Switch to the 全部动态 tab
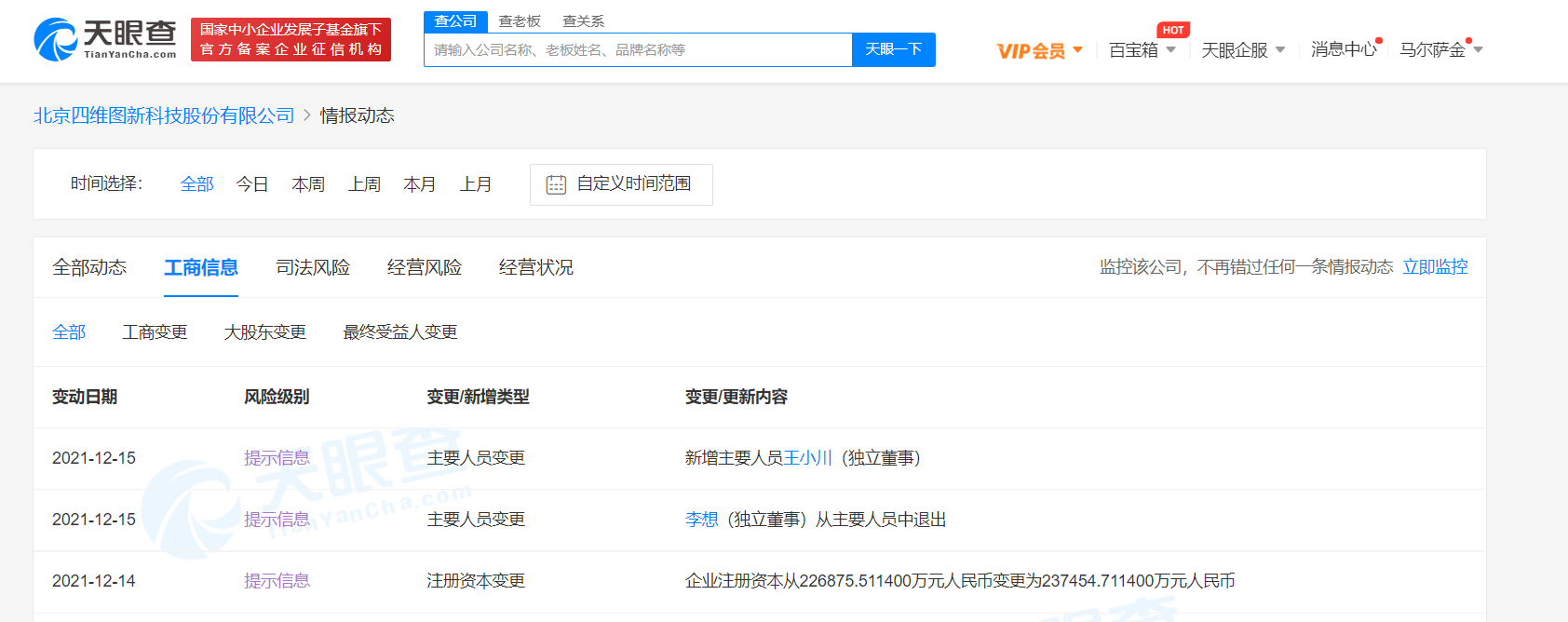 tap(89, 267)
